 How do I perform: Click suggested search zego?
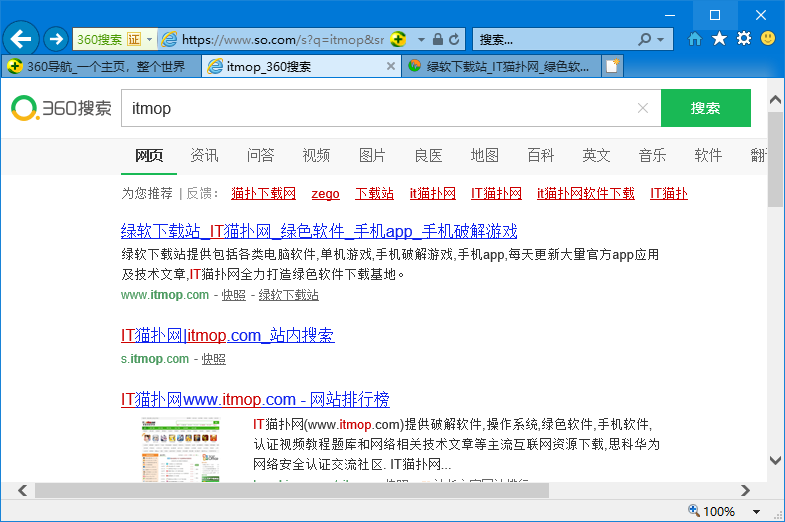coord(325,193)
